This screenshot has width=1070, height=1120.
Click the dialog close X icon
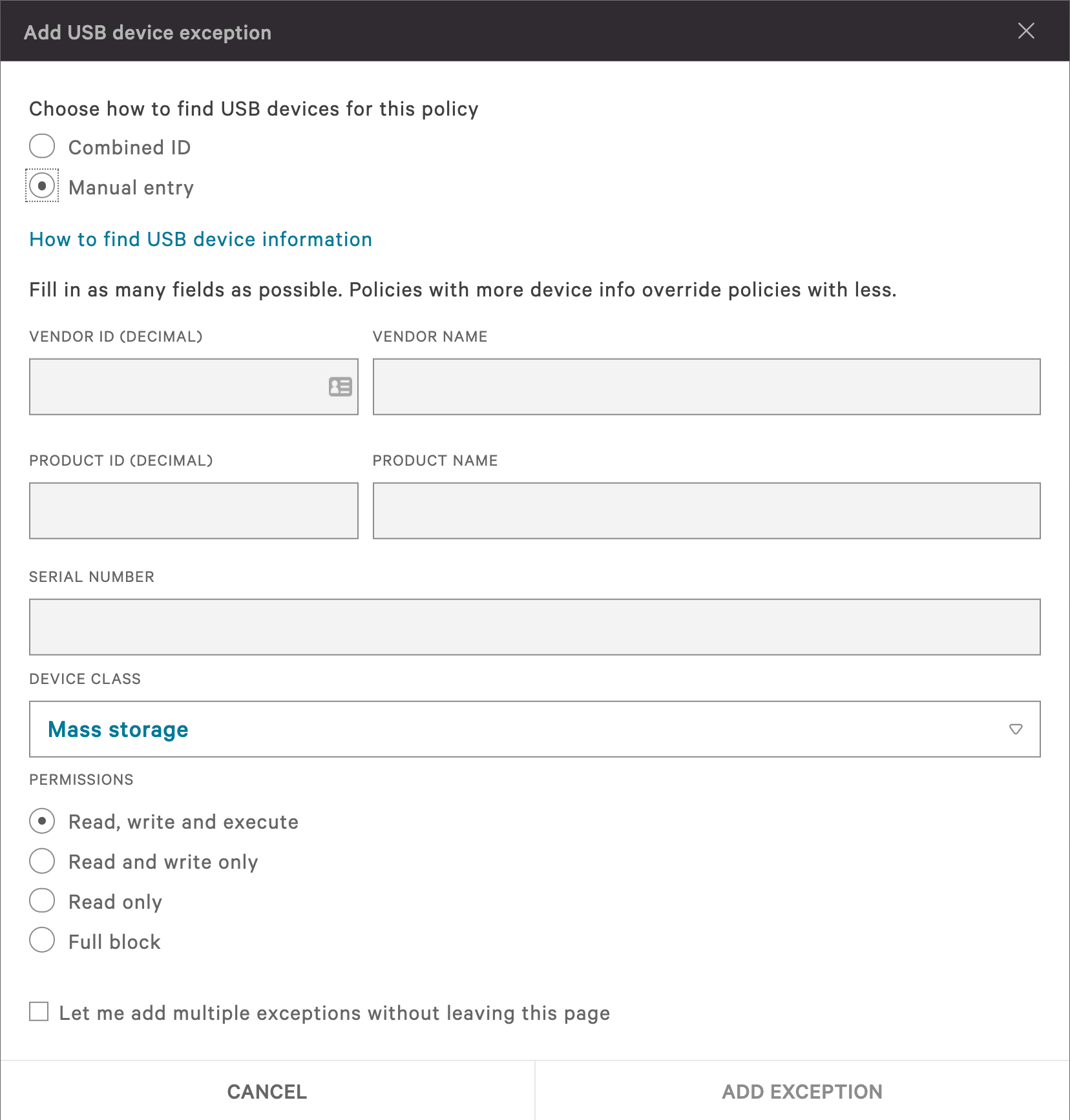pyautogui.click(x=1026, y=31)
